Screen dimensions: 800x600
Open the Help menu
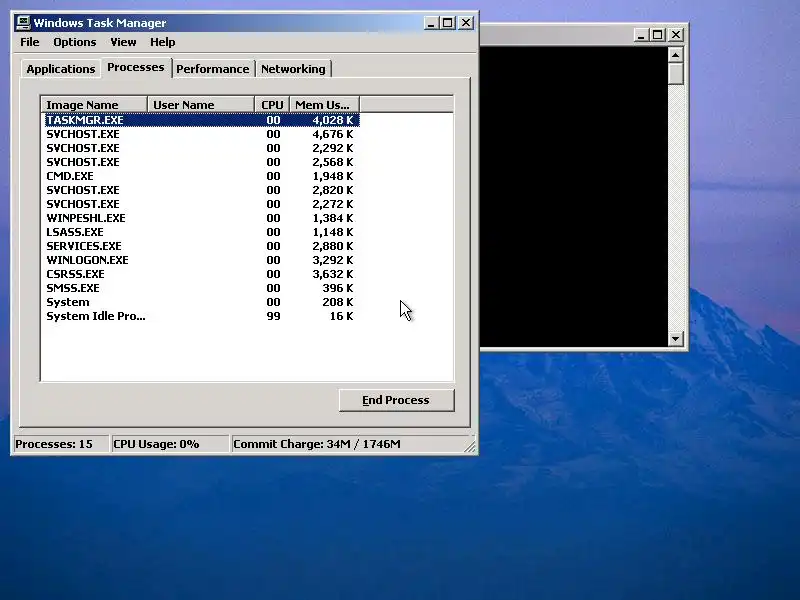(x=162, y=42)
